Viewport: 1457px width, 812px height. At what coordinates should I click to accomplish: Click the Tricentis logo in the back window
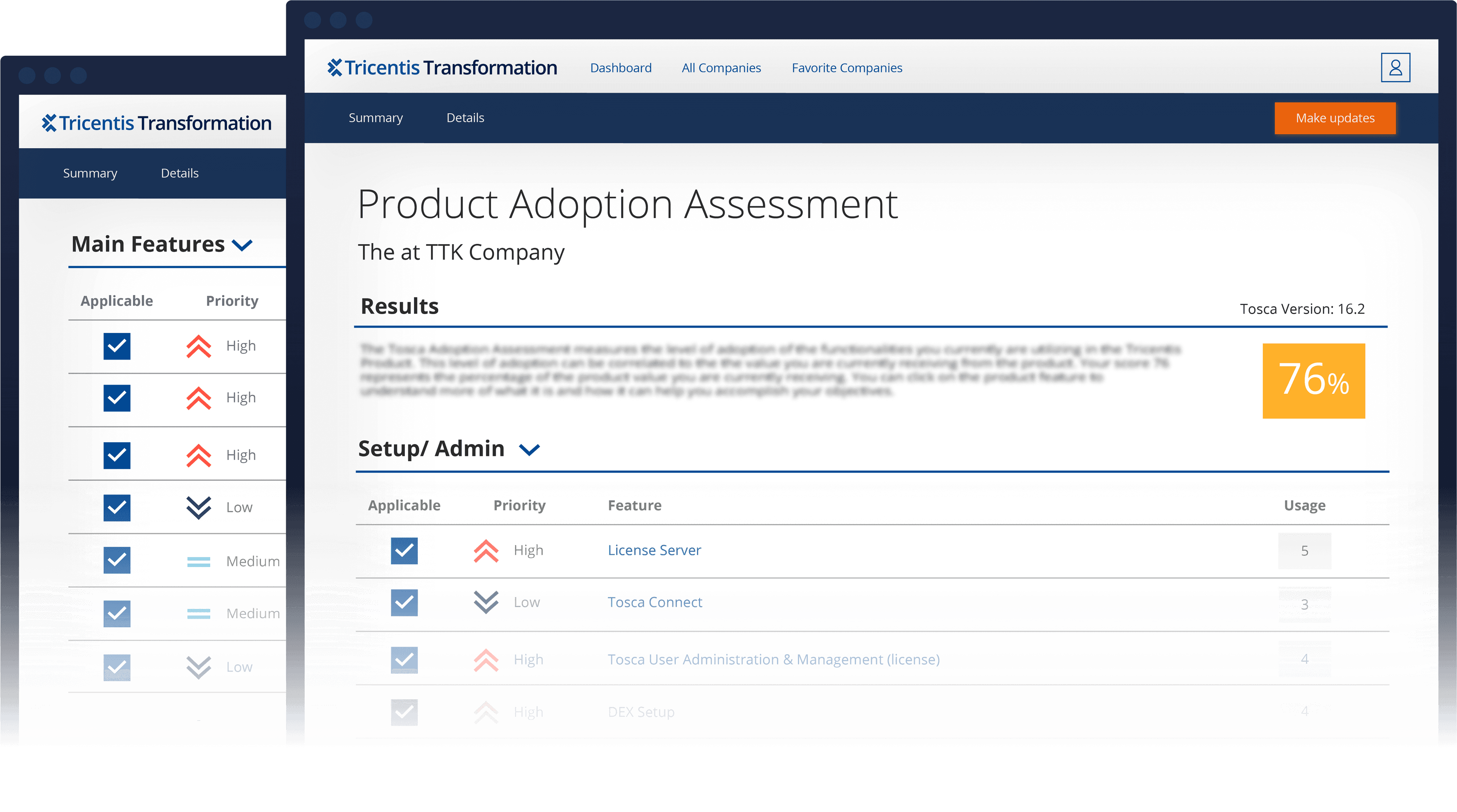[x=157, y=123]
